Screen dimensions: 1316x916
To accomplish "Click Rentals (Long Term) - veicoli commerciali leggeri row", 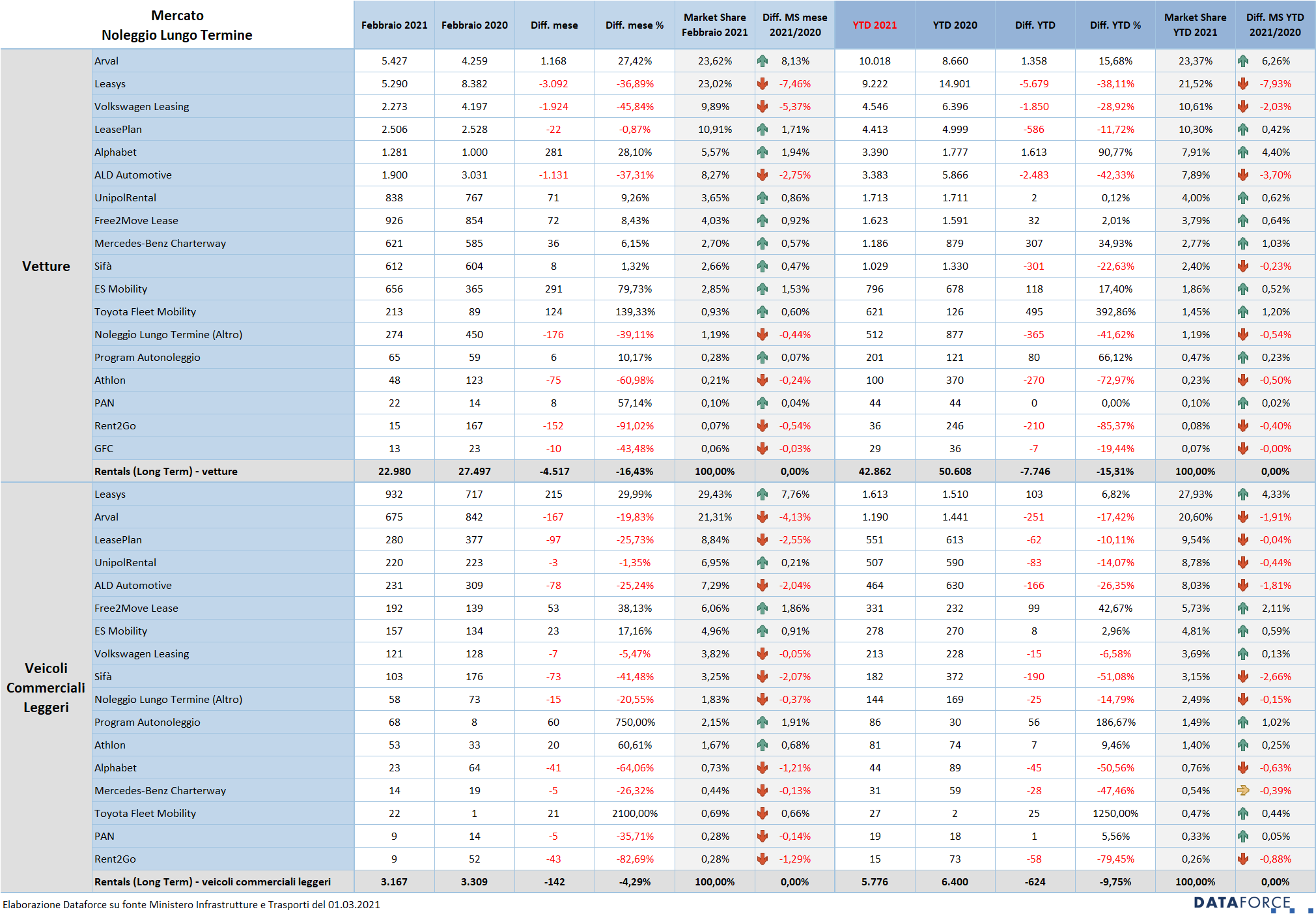I will (703, 881).
